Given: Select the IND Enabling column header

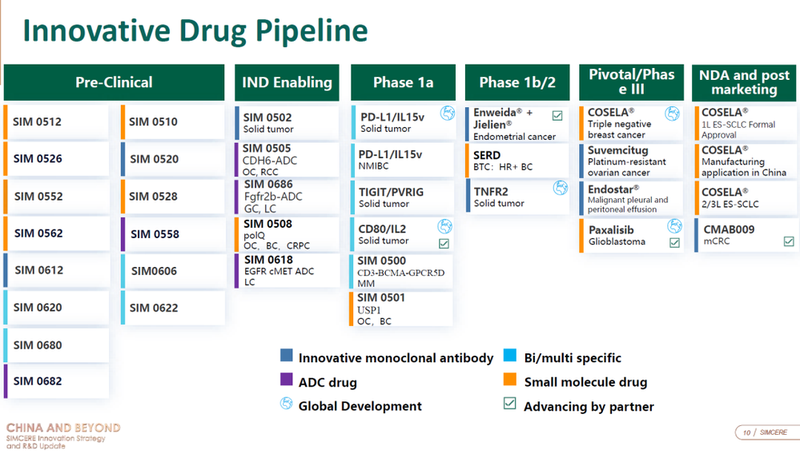Looking at the screenshot, I should click(x=289, y=82).
